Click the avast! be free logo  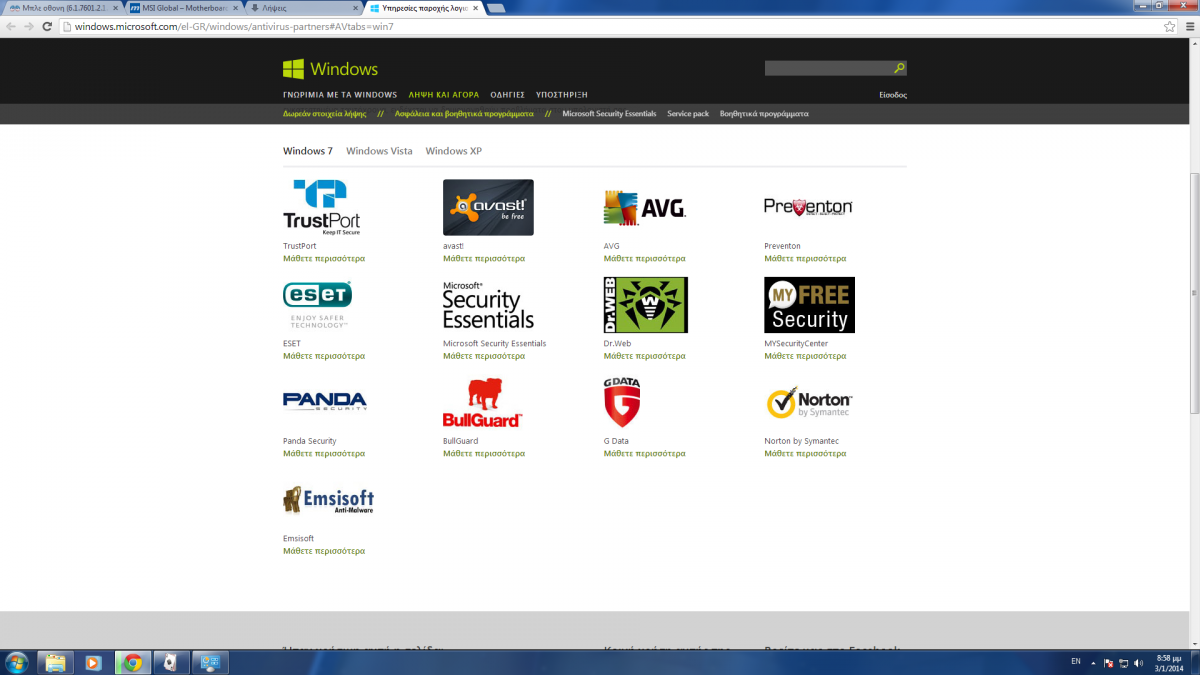pyautogui.click(x=488, y=207)
